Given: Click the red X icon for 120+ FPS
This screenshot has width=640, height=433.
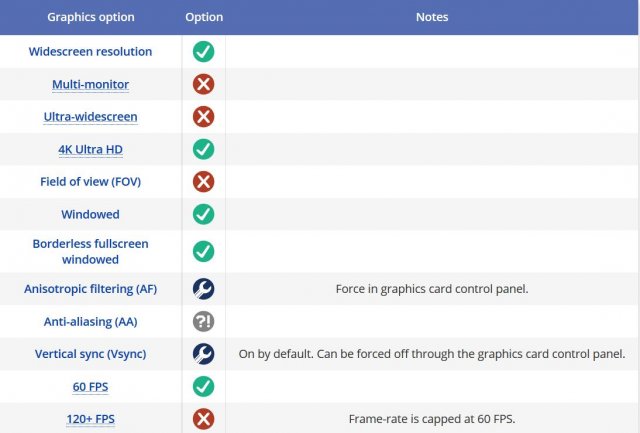Looking at the screenshot, I should point(203,418).
